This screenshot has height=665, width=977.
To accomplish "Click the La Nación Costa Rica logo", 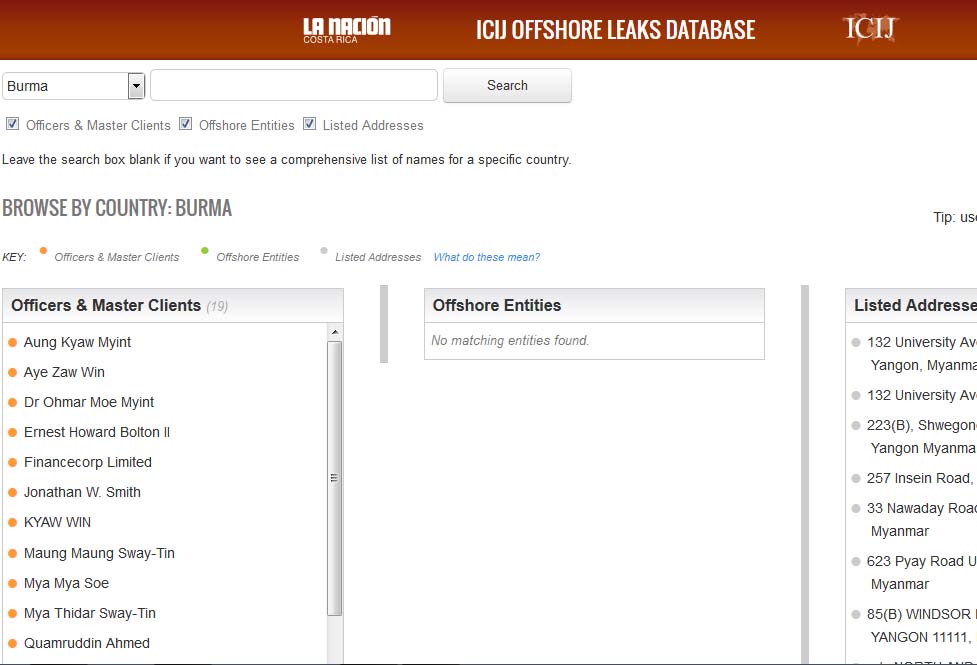I will 346,30.
